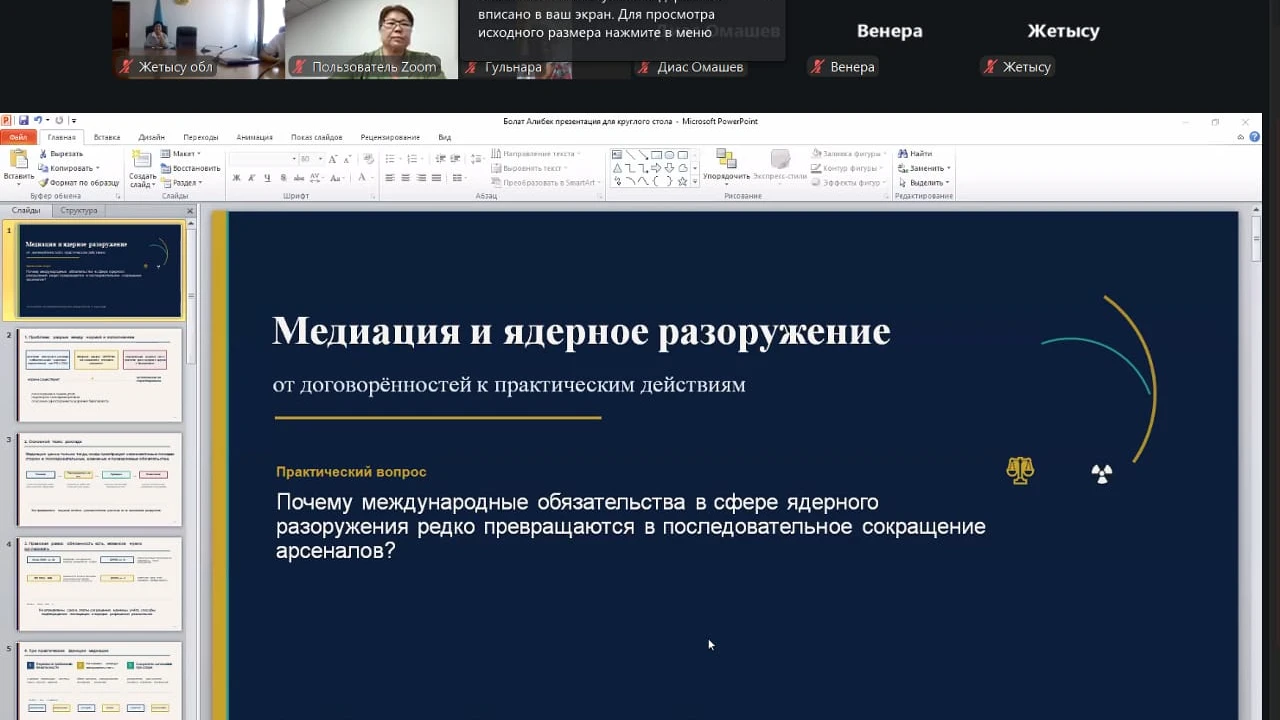Clear all formatting icon in Шрифт group

click(369, 159)
